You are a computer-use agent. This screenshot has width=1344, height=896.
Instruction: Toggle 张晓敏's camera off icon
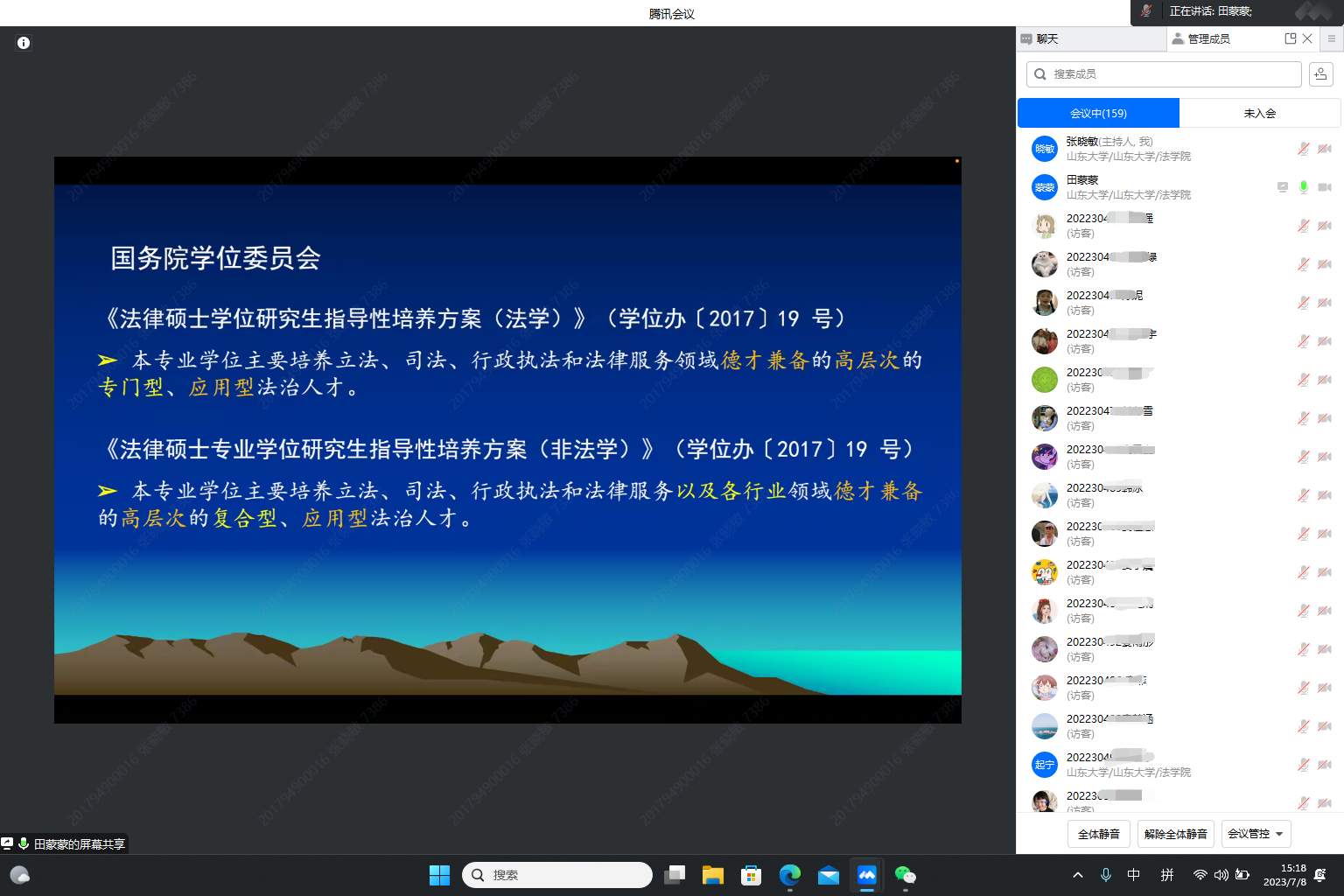click(1325, 149)
